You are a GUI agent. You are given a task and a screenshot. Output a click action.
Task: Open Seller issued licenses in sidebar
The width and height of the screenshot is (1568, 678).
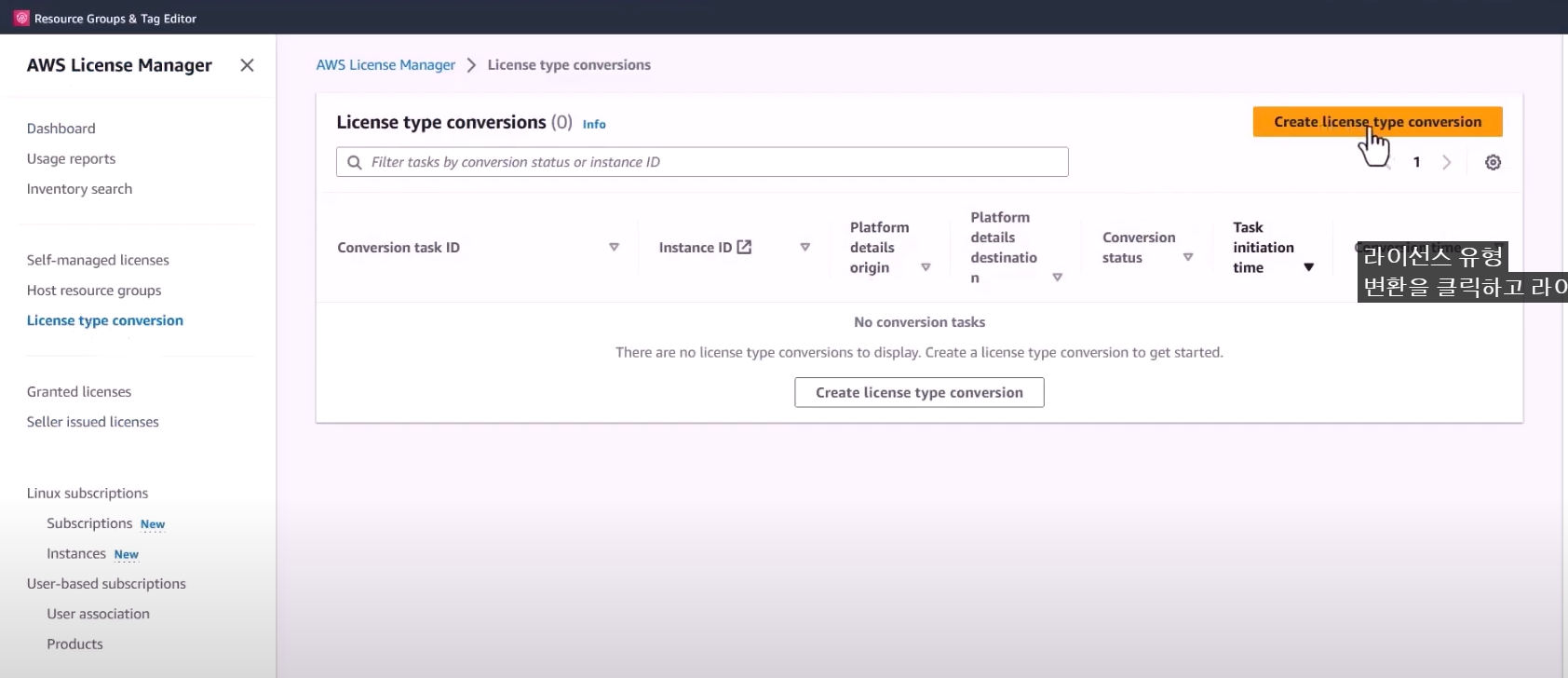click(x=92, y=422)
